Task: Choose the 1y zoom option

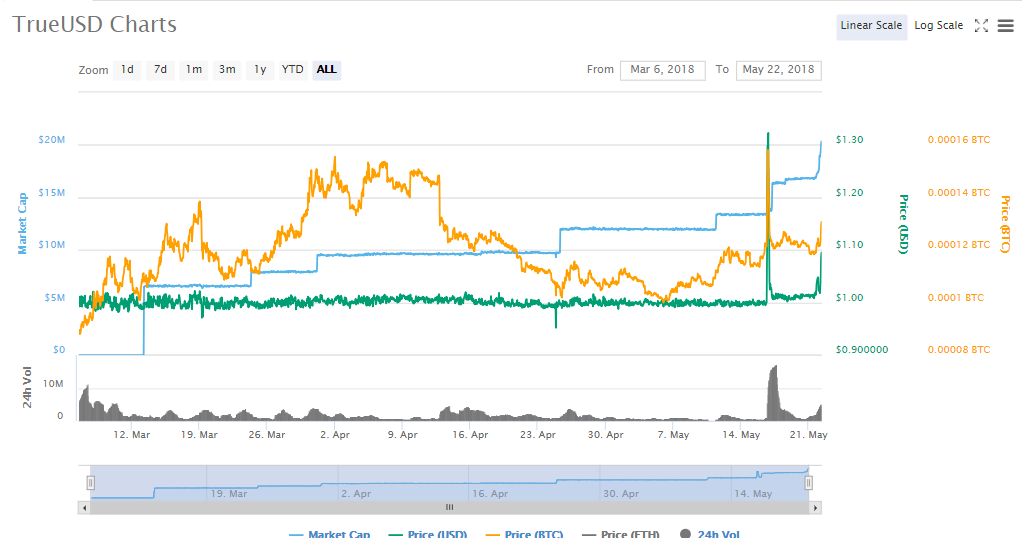Action: click(260, 70)
